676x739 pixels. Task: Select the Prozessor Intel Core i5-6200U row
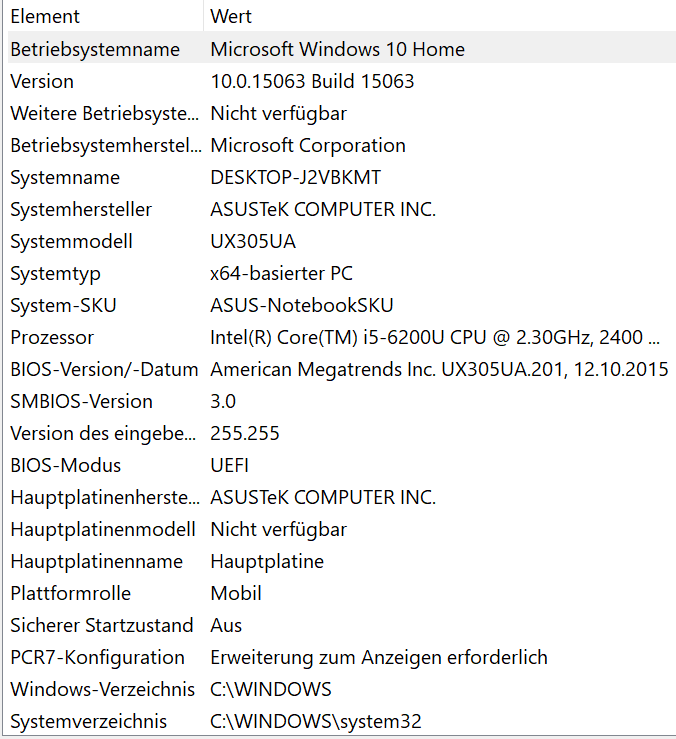click(x=342, y=337)
